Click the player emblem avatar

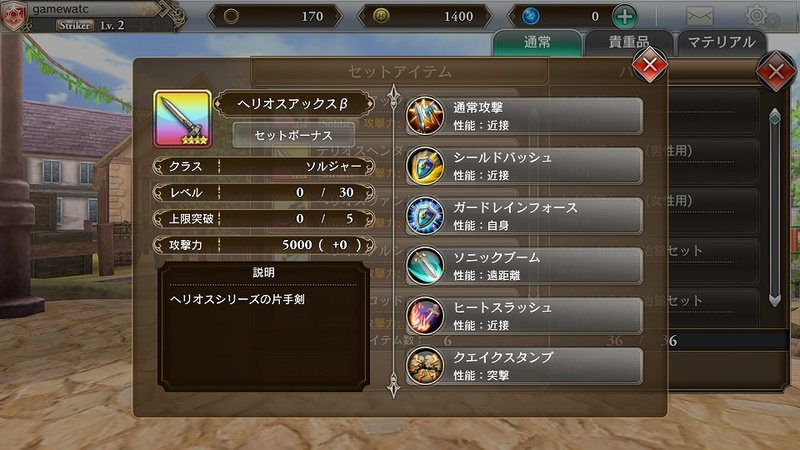[x=13, y=16]
